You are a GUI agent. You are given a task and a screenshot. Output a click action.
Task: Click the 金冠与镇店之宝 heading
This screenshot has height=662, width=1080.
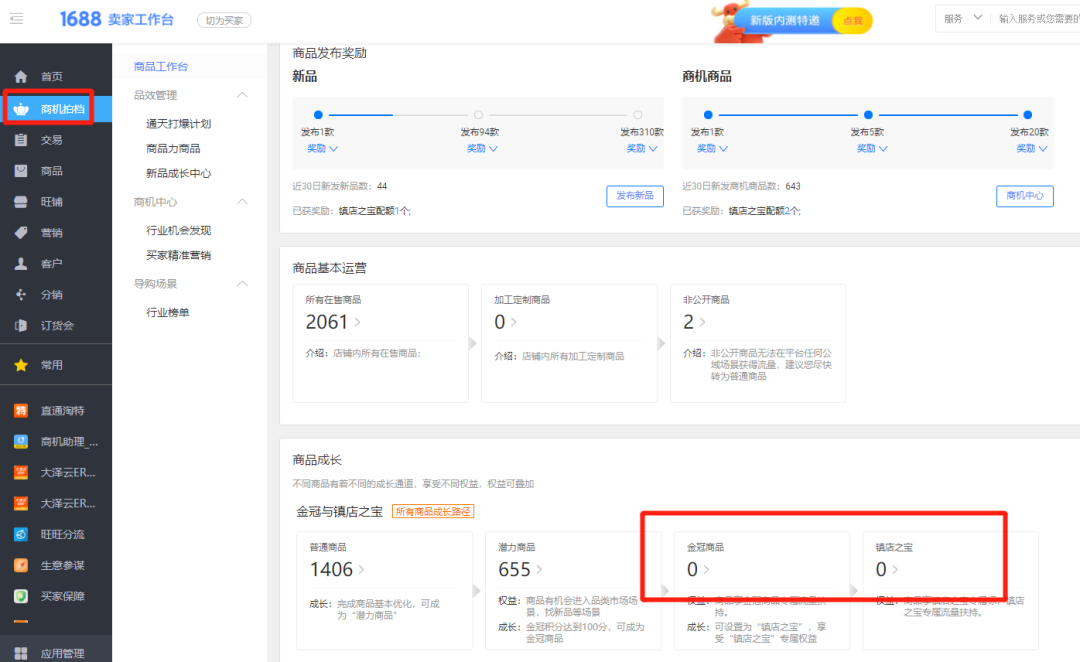pyautogui.click(x=339, y=512)
